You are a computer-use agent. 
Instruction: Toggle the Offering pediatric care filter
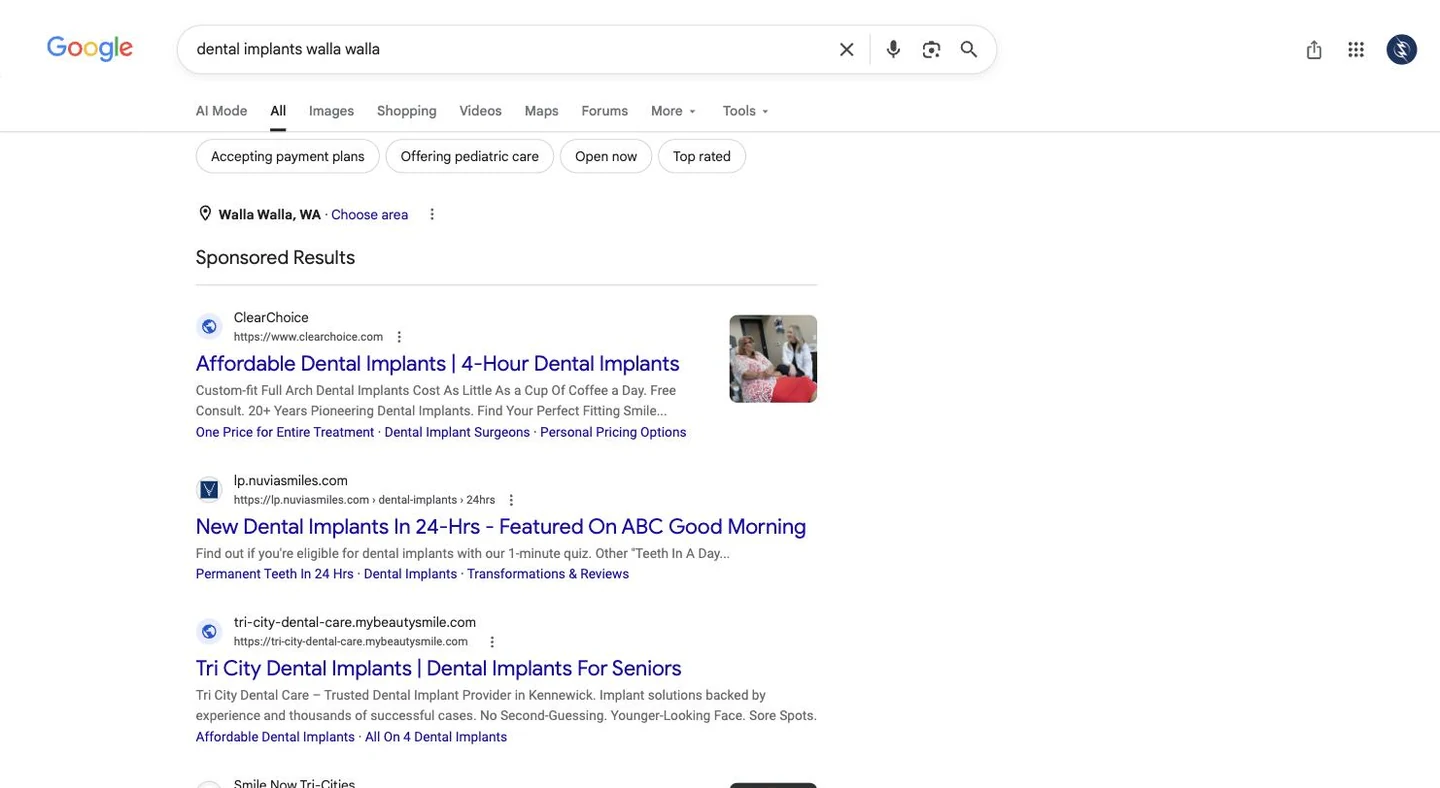coord(469,156)
